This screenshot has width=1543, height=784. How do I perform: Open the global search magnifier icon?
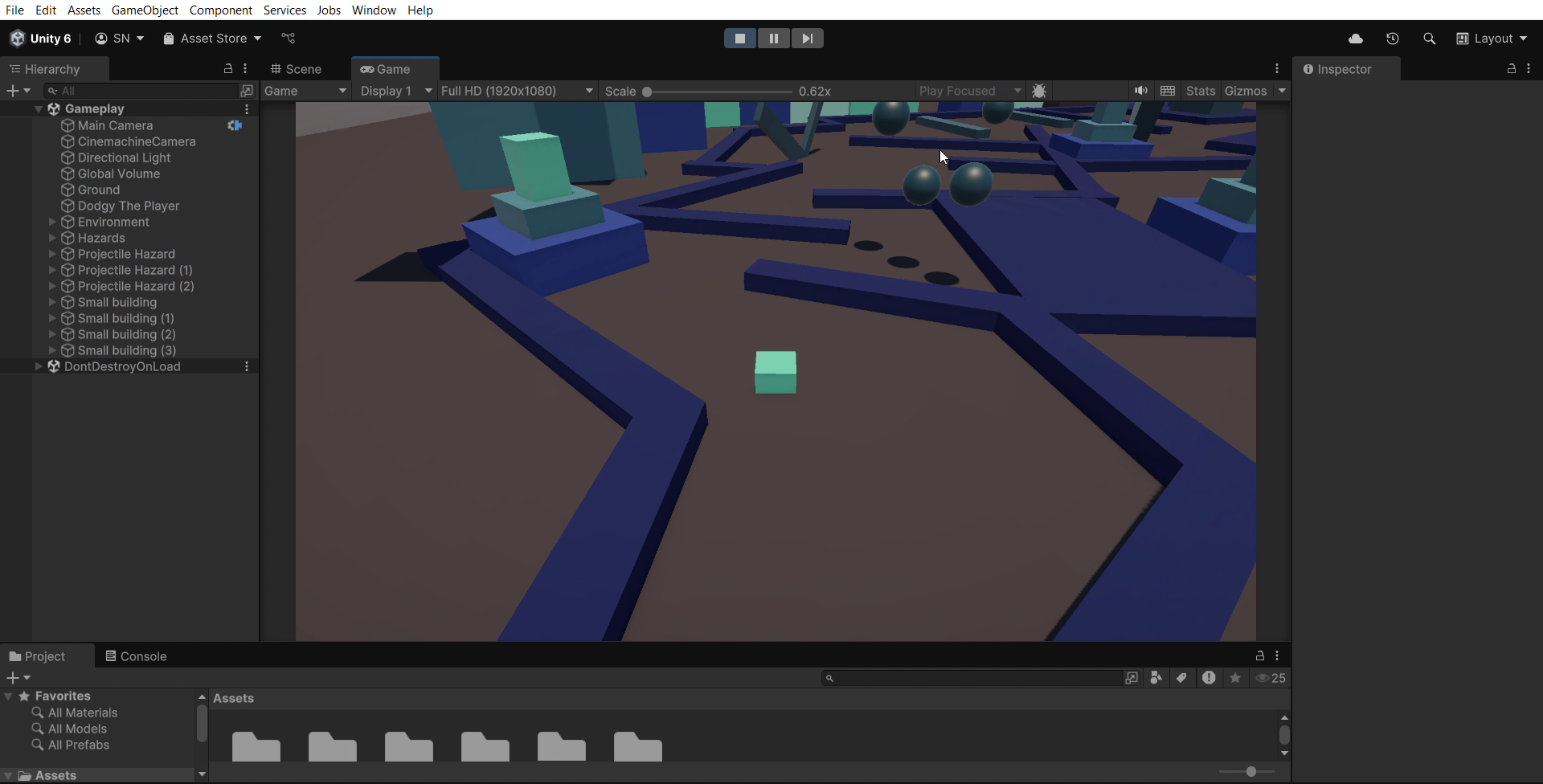click(x=1429, y=39)
